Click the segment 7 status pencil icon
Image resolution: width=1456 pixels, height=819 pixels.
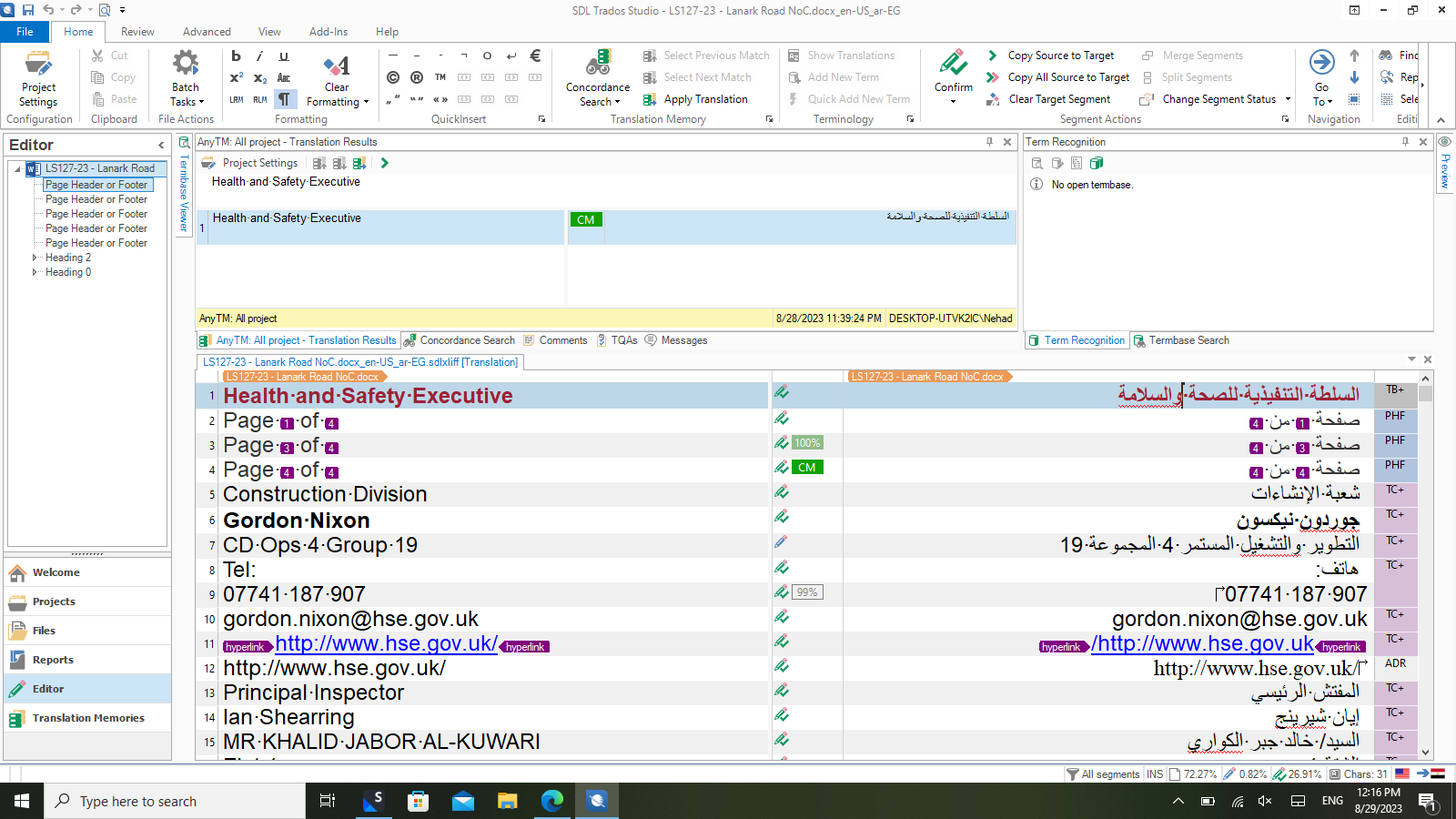click(781, 541)
